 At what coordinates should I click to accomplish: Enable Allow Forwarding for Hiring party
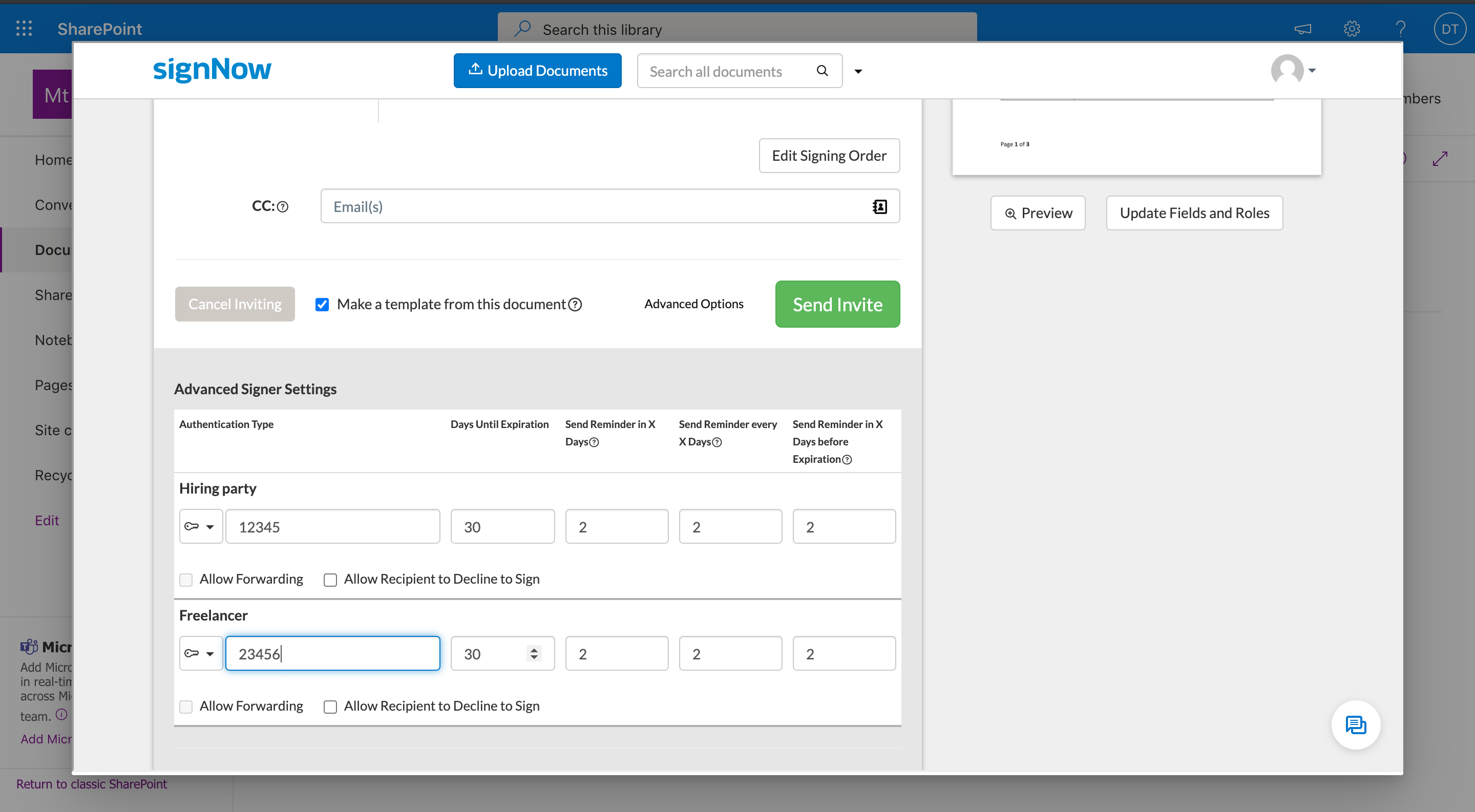click(185, 580)
